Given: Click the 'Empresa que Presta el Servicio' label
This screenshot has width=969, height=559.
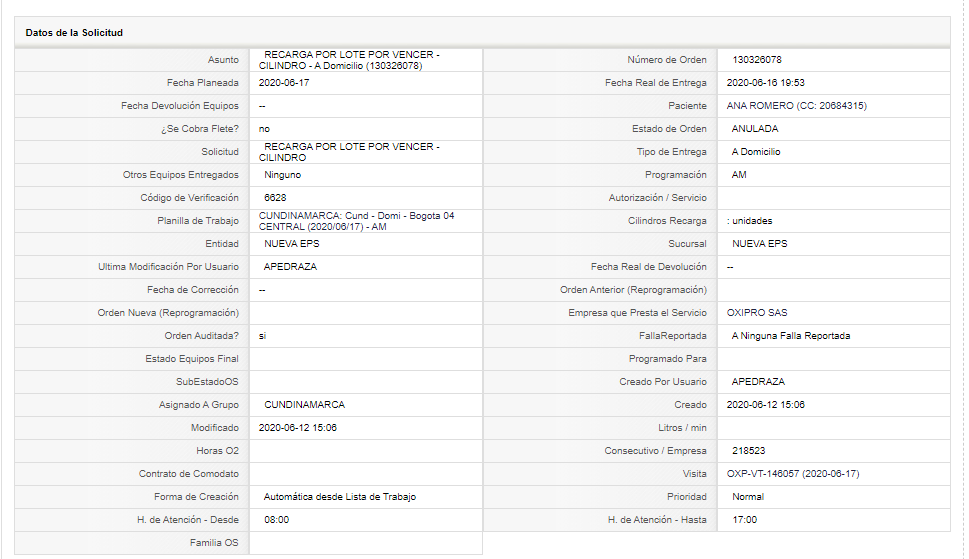Looking at the screenshot, I should (x=638, y=313).
